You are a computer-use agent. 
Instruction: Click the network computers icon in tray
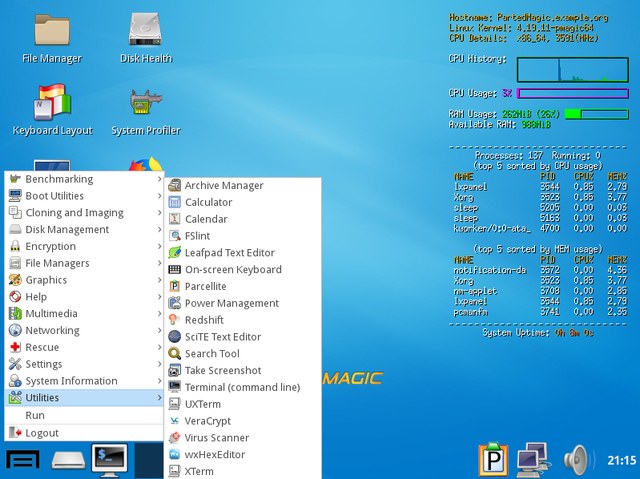click(532, 459)
